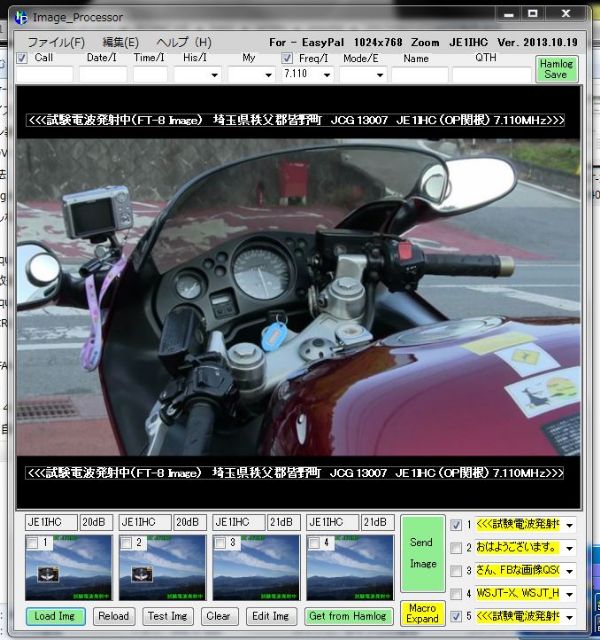Click the Load Img button

(55, 616)
